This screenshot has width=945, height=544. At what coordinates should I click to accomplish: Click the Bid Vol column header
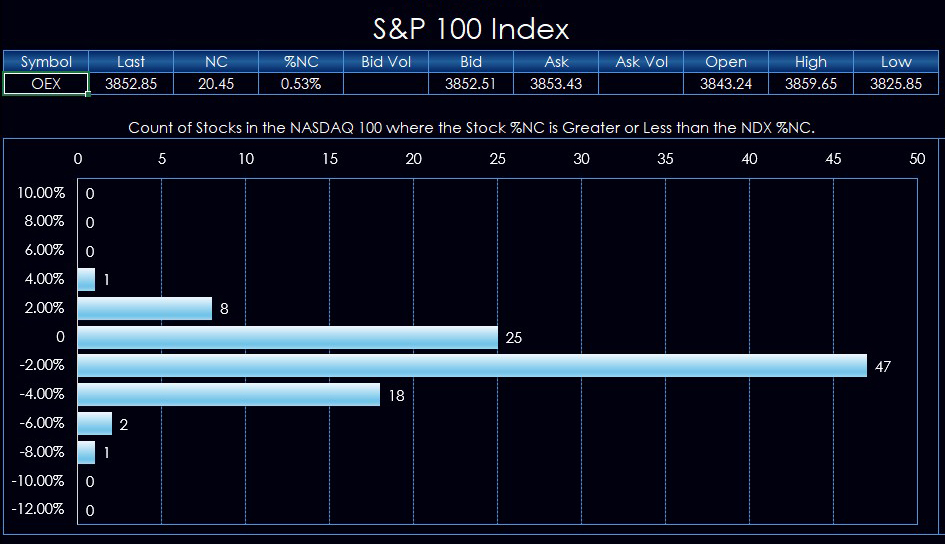386,61
